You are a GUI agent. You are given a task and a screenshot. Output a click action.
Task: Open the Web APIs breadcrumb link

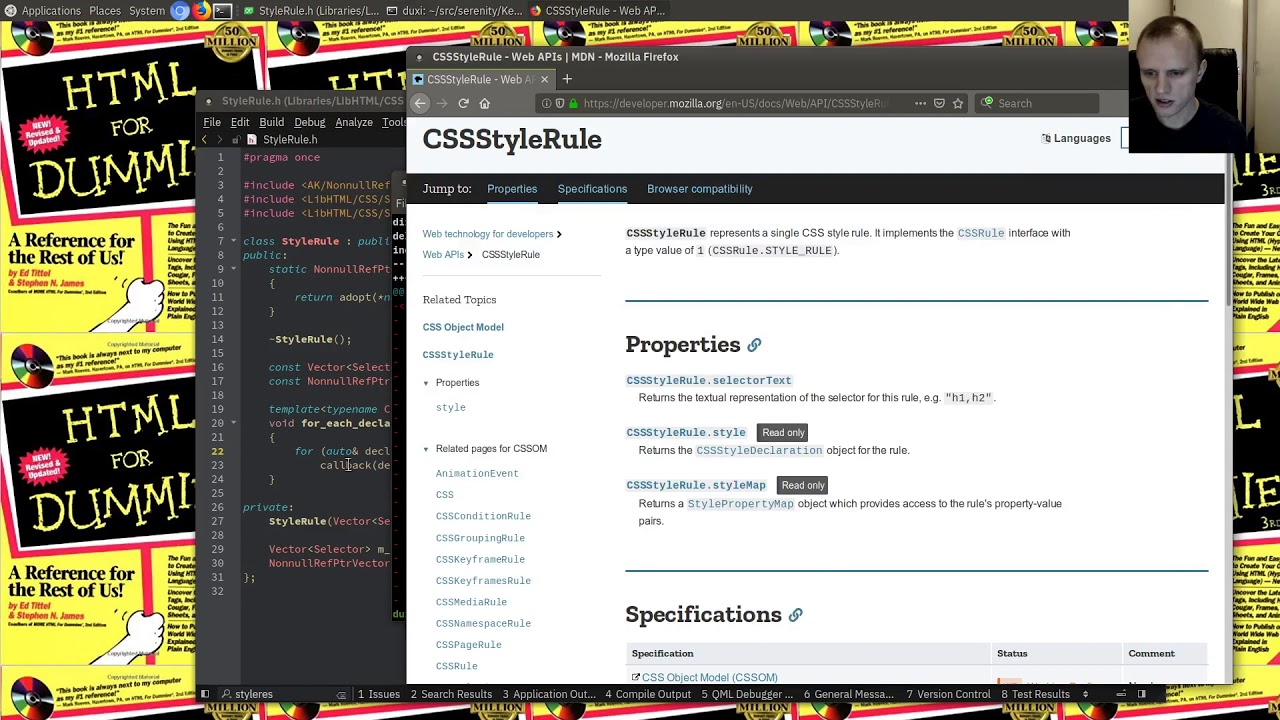tap(443, 254)
